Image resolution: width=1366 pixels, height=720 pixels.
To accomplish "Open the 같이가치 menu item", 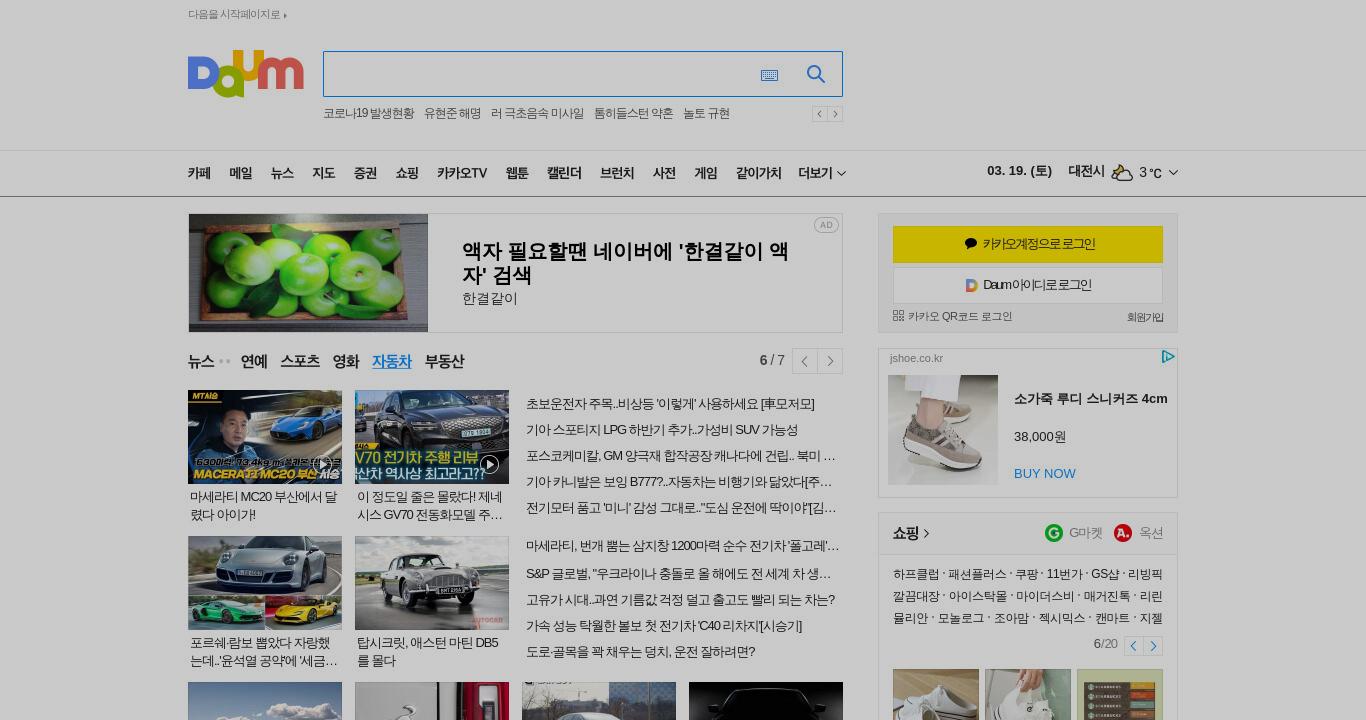I will pos(758,173).
